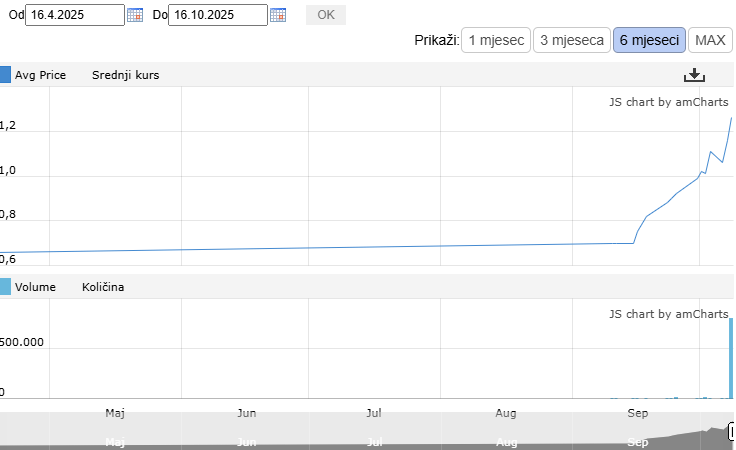Click the scrollbar right drag handle
736x450 pixels.
731,429
